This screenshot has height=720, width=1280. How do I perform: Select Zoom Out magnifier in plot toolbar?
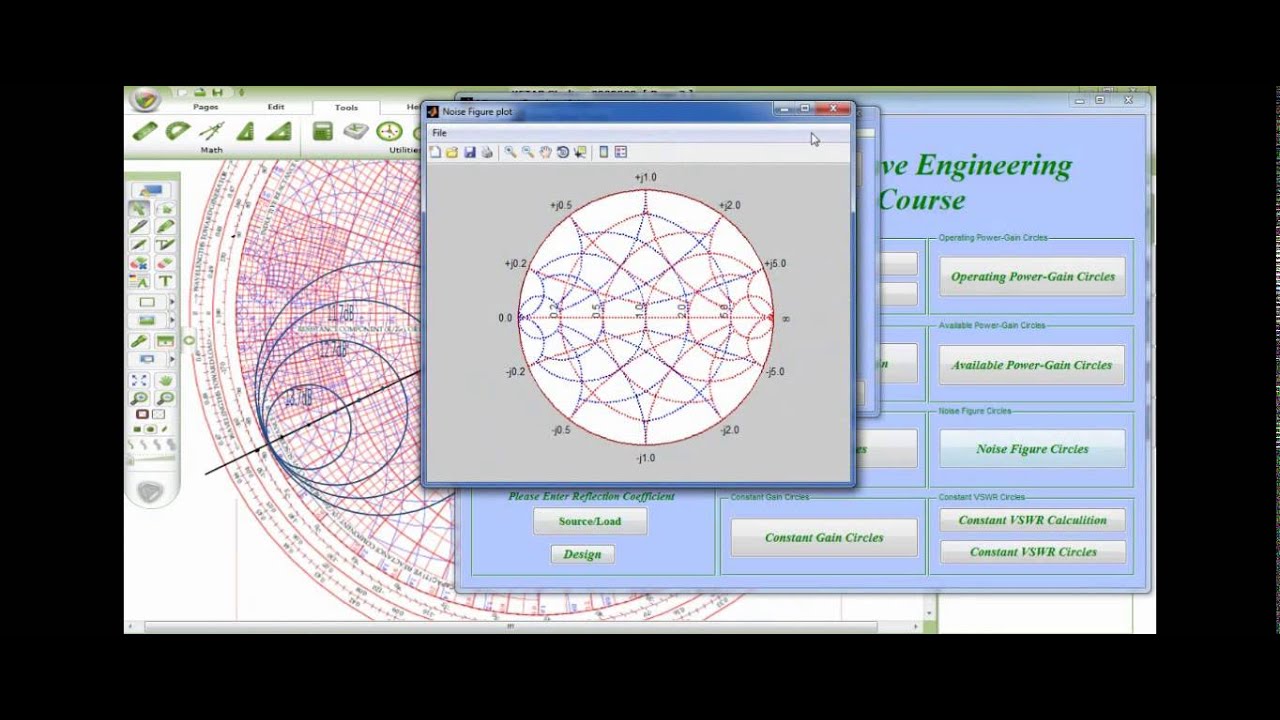(527, 152)
